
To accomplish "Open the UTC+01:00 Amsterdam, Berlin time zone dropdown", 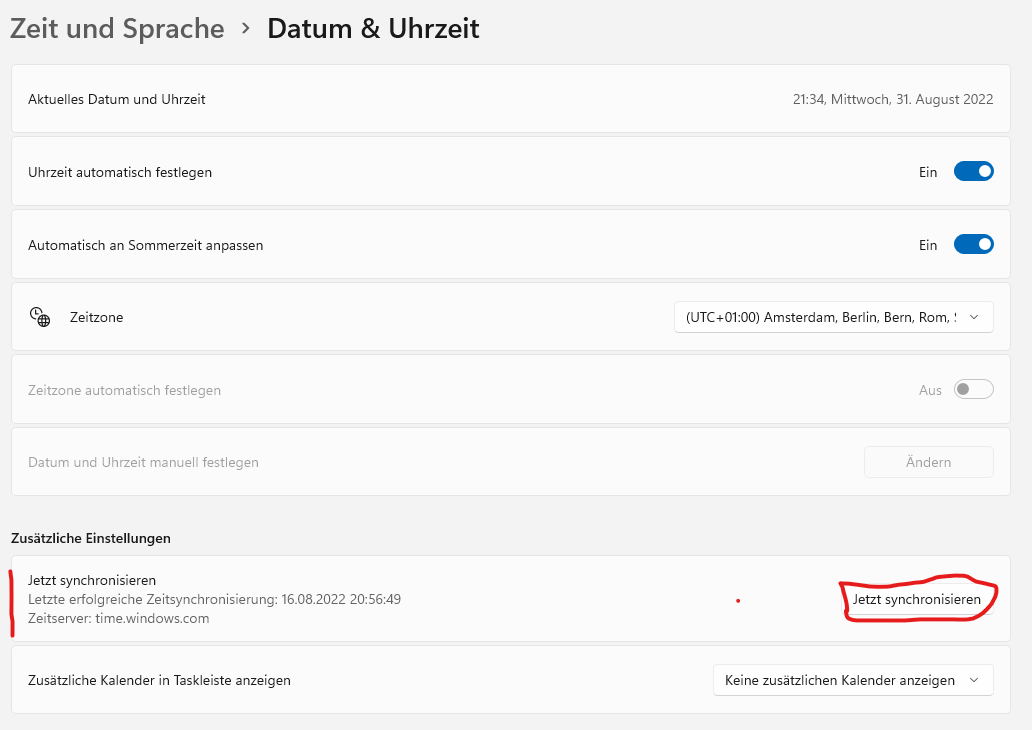I will point(833,317).
